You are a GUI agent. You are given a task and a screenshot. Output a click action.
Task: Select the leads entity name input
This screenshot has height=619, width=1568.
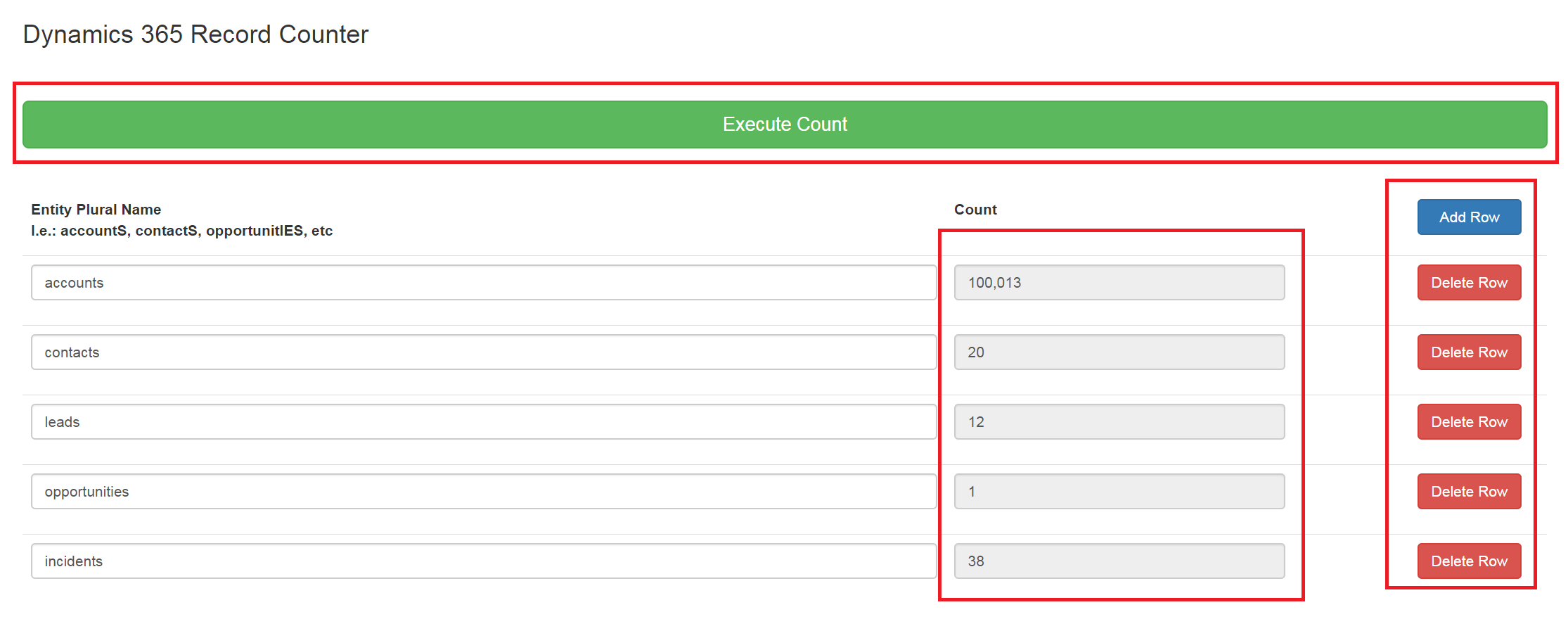tap(483, 422)
